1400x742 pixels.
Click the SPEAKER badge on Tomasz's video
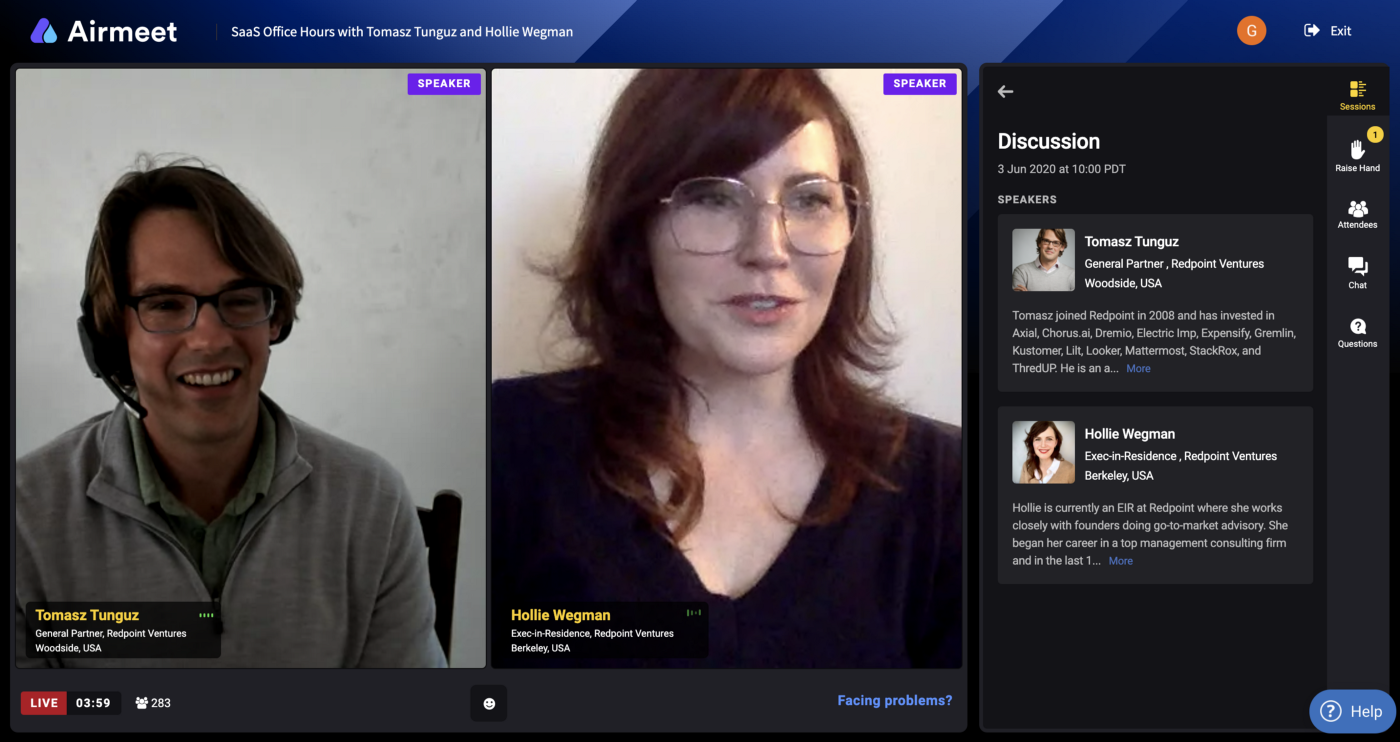(x=444, y=84)
